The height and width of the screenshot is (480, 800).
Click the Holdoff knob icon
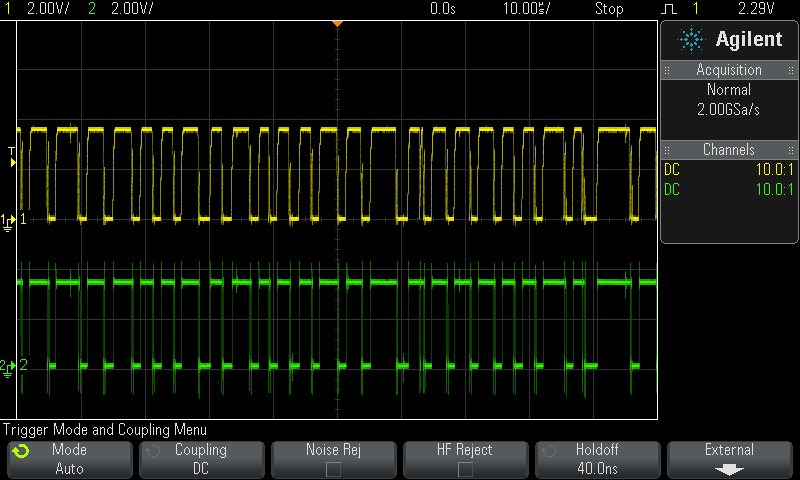coord(549,451)
